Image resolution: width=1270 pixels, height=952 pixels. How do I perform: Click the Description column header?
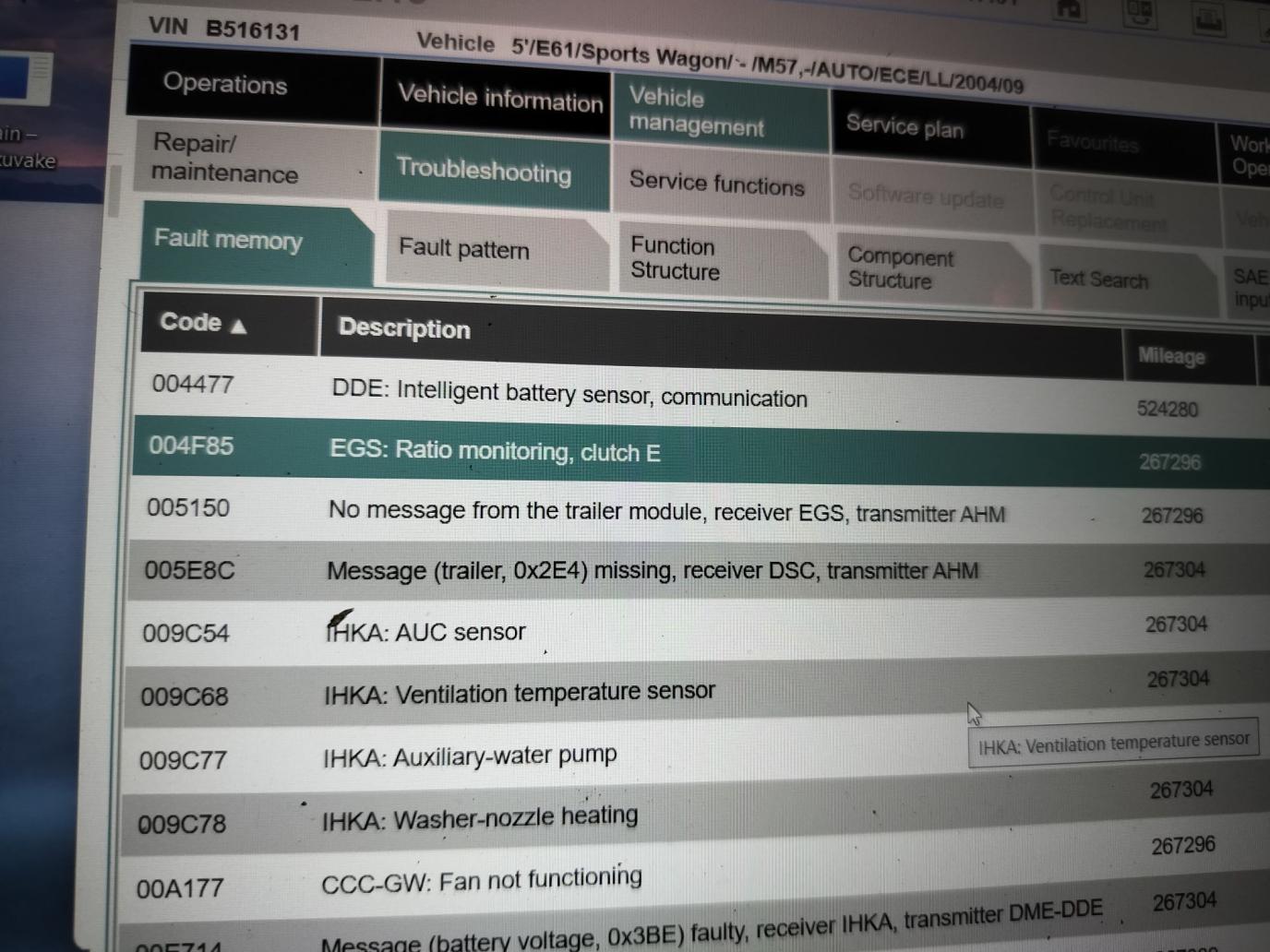[404, 328]
